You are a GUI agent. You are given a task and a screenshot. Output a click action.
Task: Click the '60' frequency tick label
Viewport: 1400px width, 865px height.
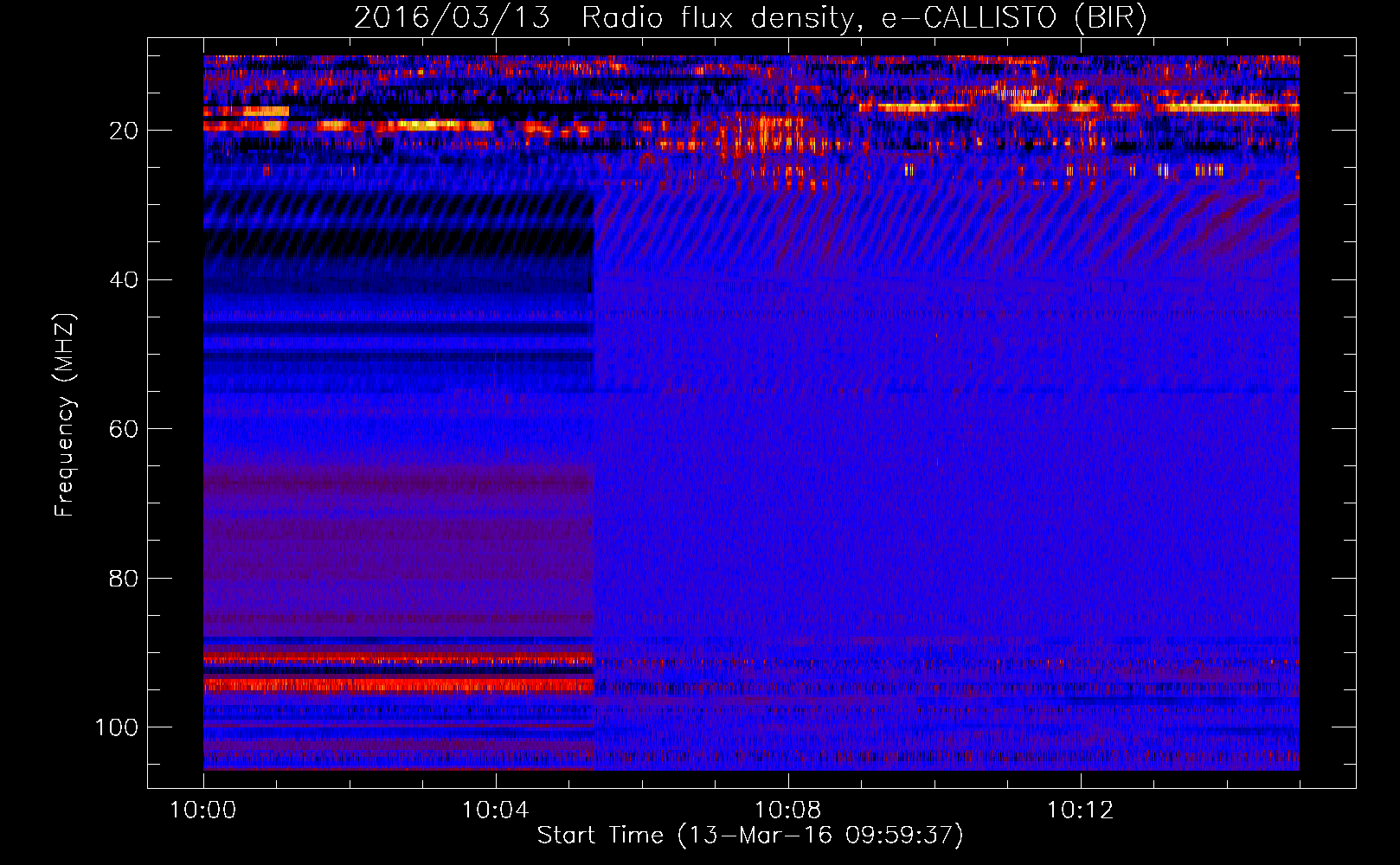pos(124,429)
